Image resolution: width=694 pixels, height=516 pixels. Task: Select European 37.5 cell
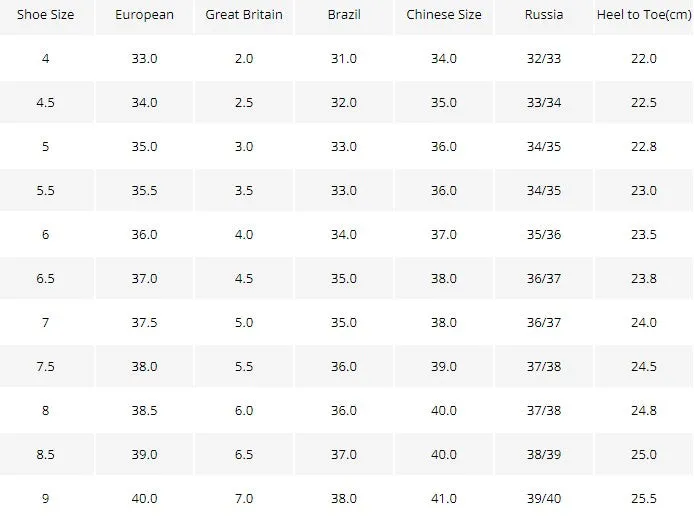point(144,322)
